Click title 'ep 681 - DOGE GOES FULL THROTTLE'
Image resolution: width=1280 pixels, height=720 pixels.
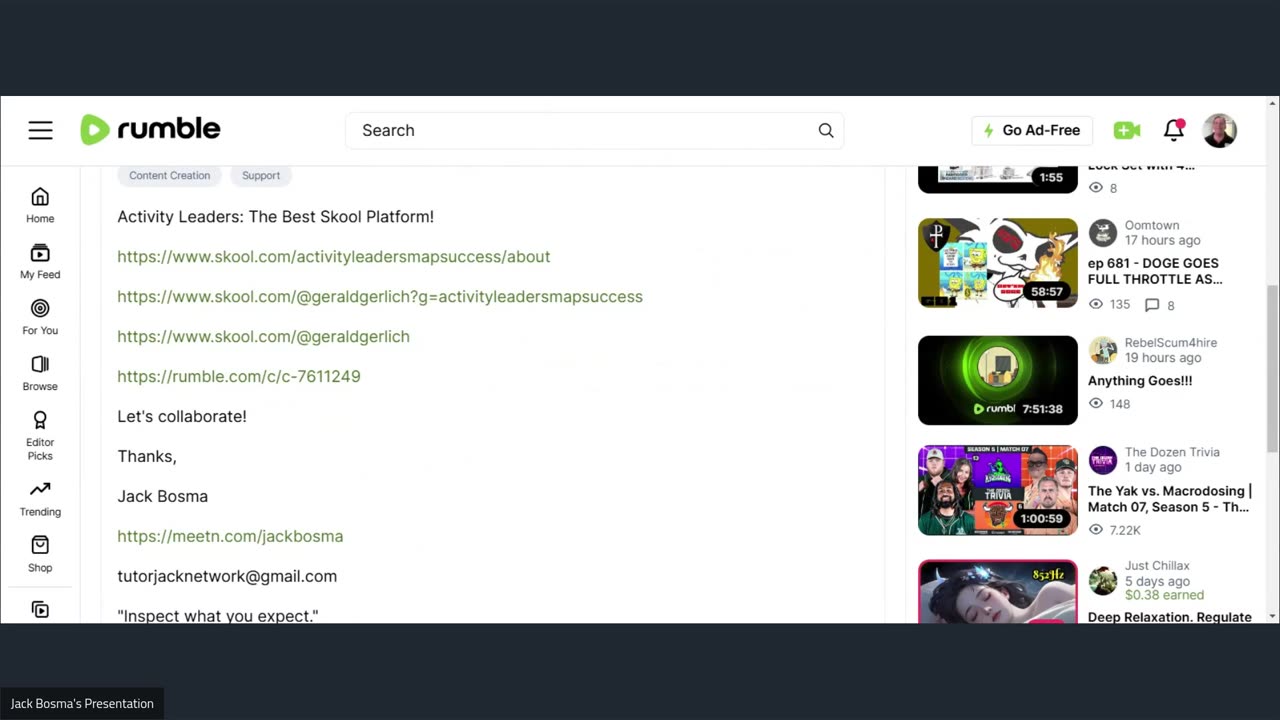tap(1155, 271)
